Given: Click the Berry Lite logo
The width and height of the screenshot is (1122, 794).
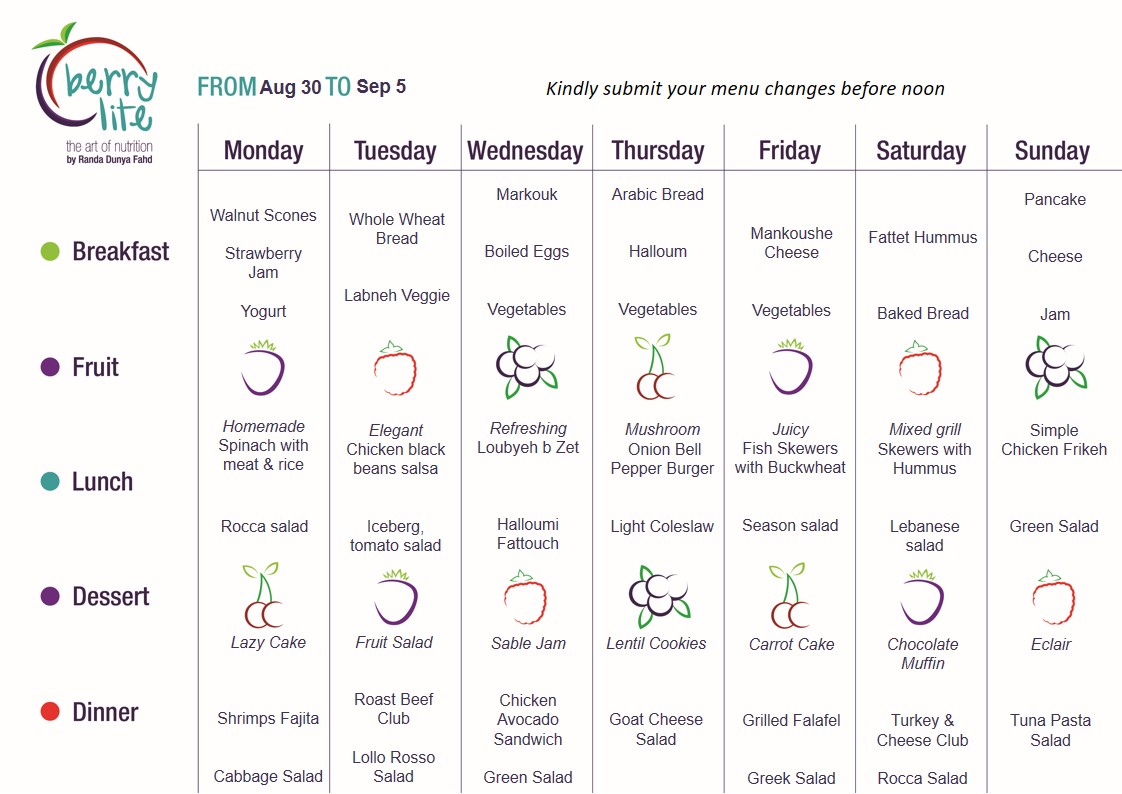Looking at the screenshot, I should [95, 94].
